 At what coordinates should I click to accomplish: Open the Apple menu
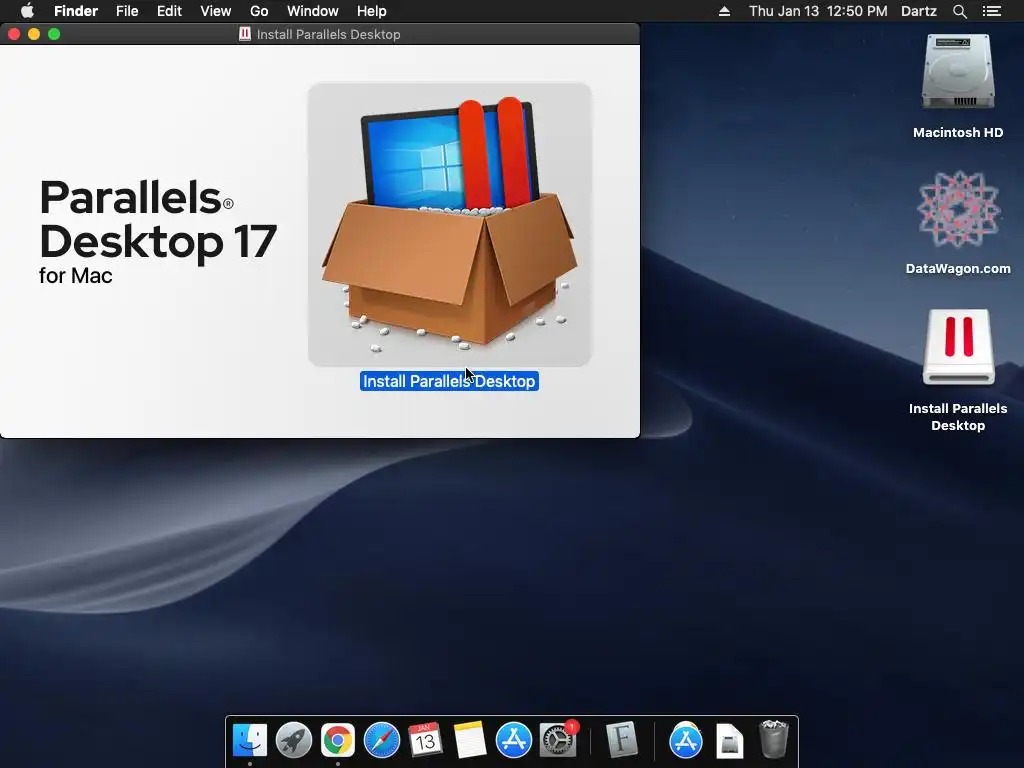(x=27, y=11)
